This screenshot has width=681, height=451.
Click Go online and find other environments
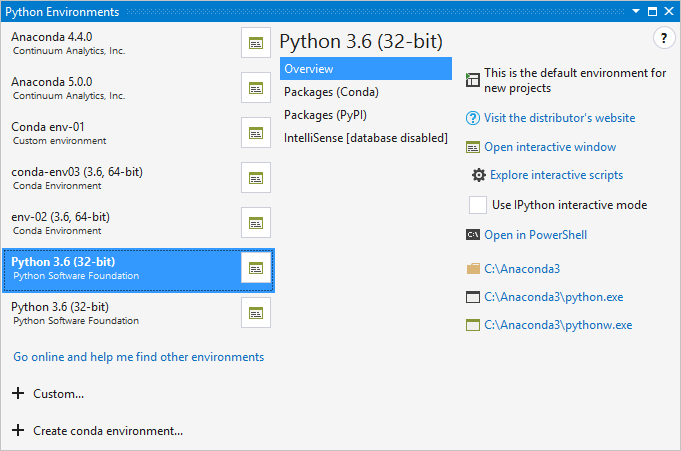[x=138, y=357]
